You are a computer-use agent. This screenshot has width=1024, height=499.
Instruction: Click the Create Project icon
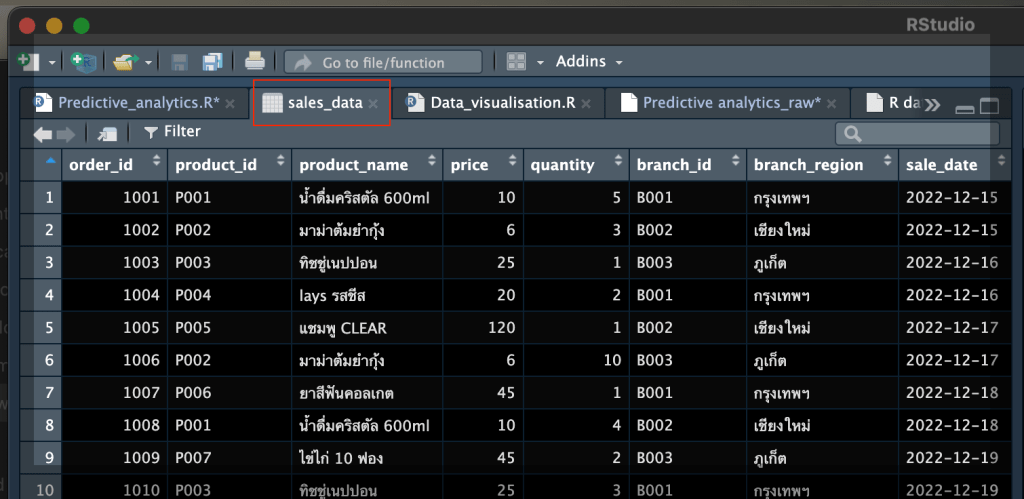[x=84, y=62]
